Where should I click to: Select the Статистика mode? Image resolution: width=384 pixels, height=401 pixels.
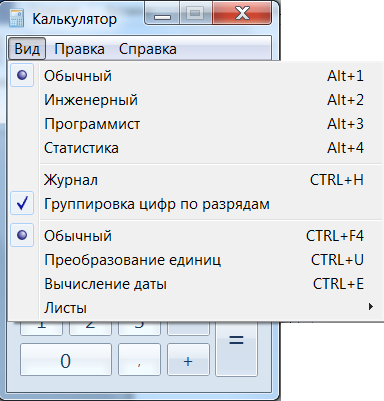pos(195,148)
